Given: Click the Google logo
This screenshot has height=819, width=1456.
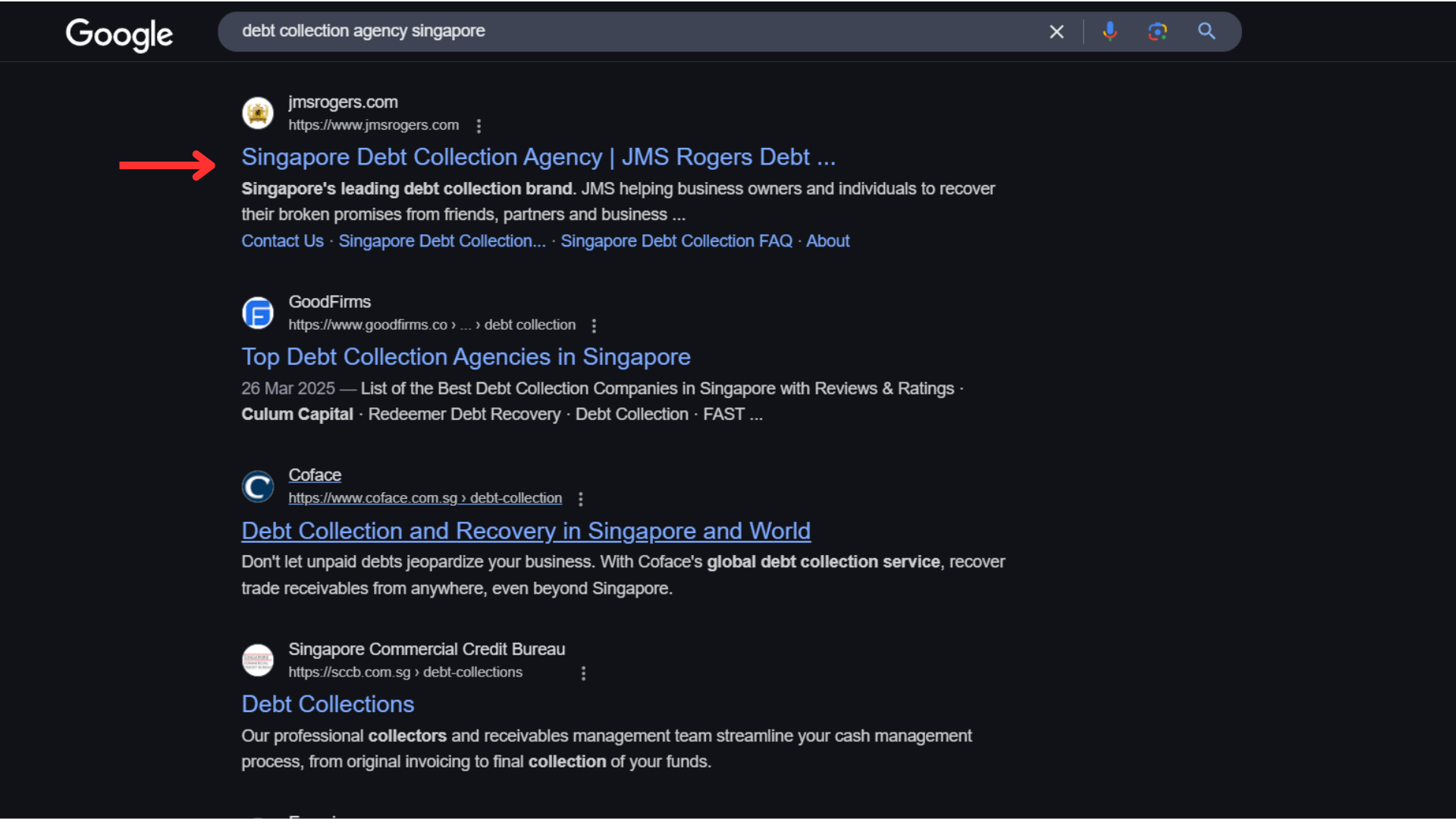Looking at the screenshot, I should point(119,34).
